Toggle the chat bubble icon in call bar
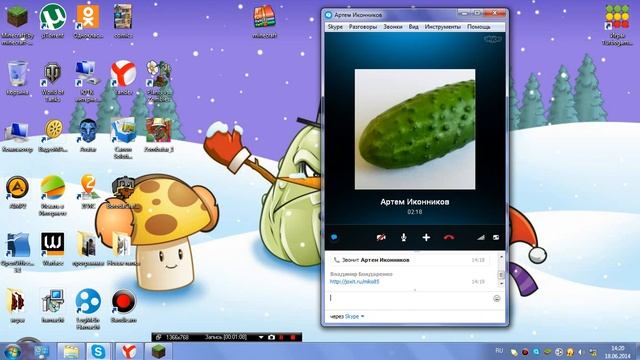640x360 pixels. pos(334,237)
